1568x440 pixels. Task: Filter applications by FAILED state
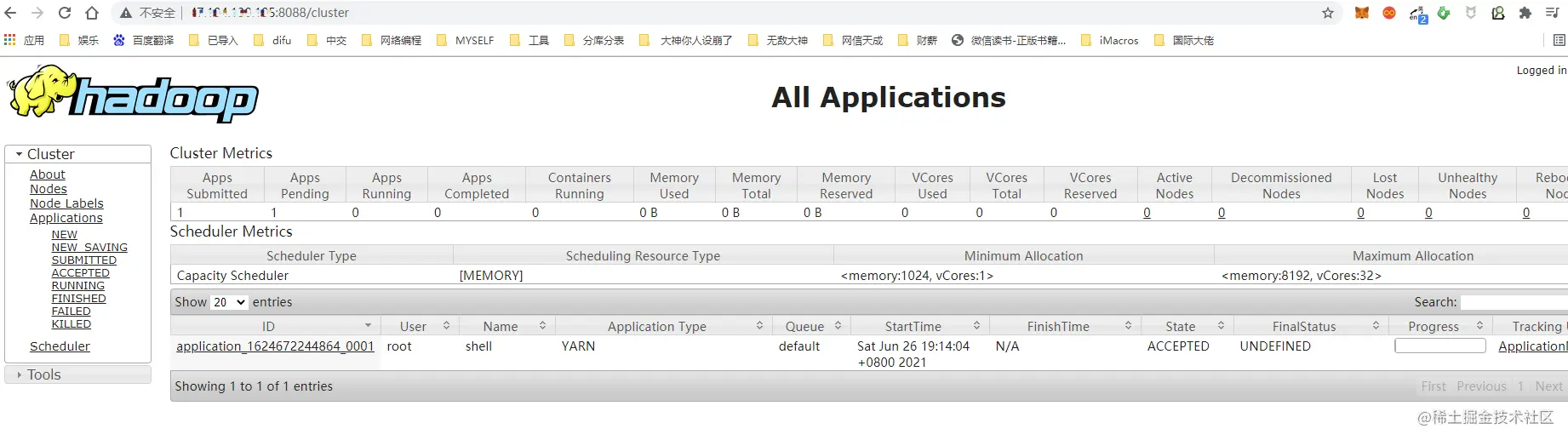pos(71,311)
